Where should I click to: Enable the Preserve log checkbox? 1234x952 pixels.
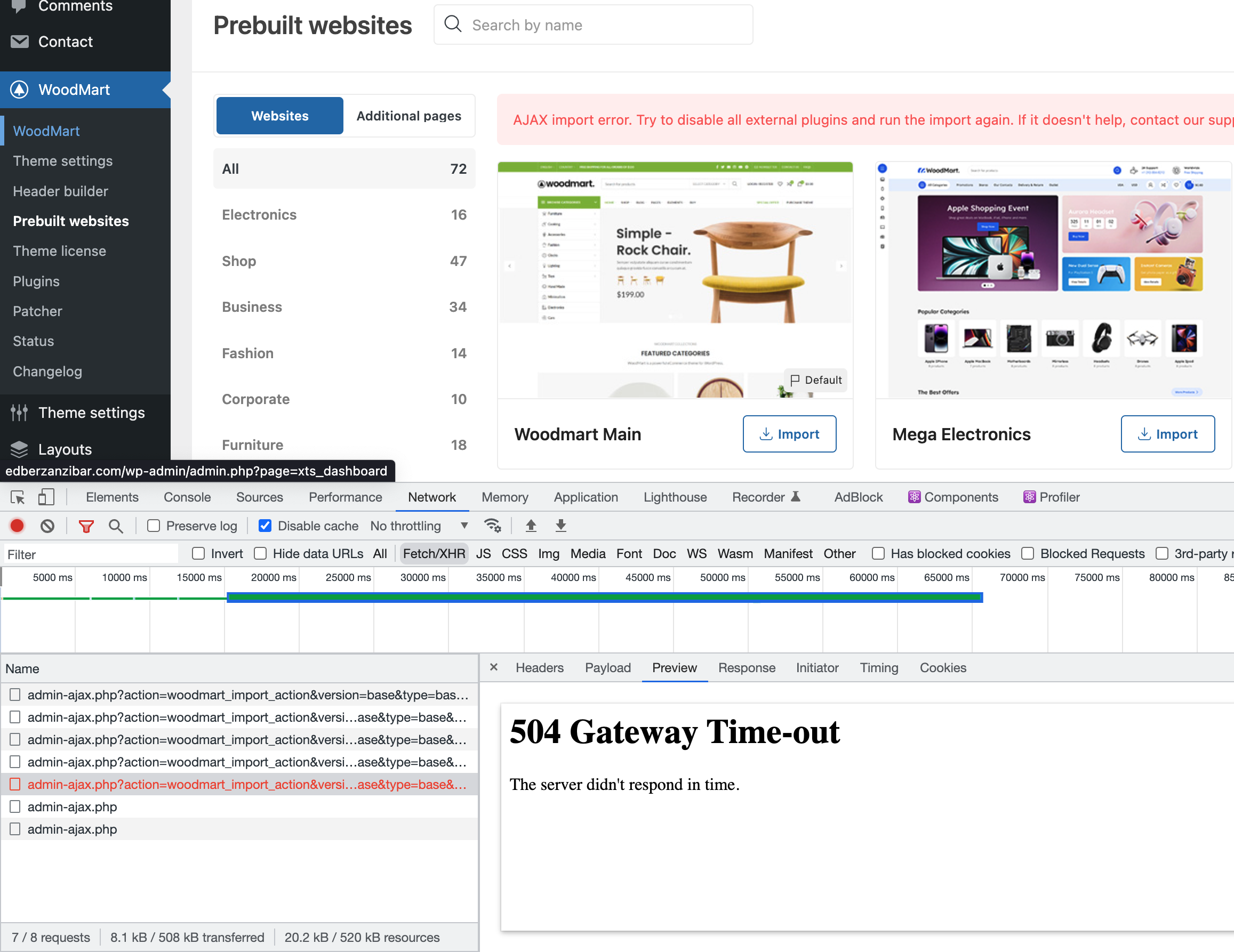click(x=153, y=526)
